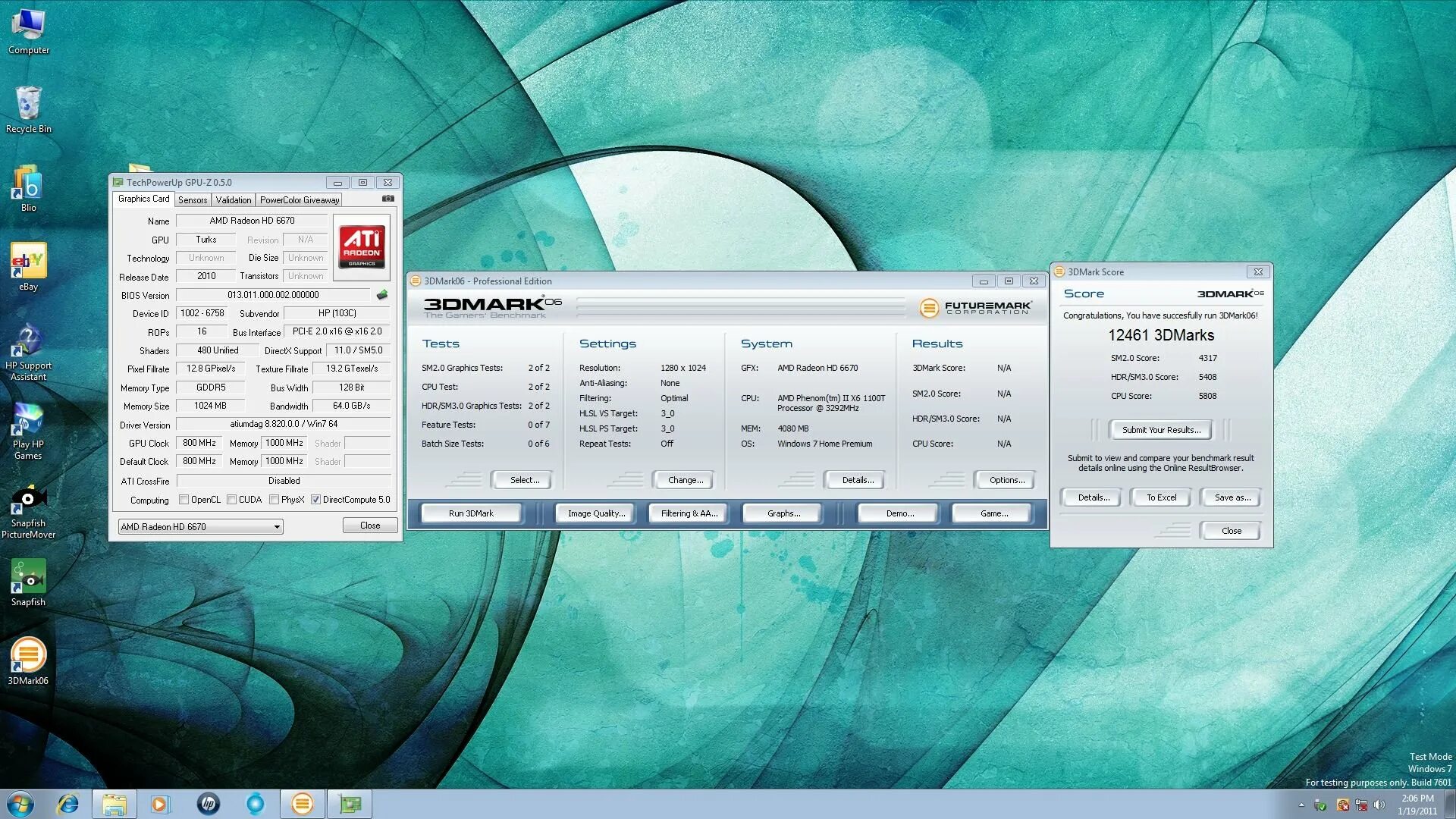The width and height of the screenshot is (1456, 819).
Task: Open the Sensors tab in GPU-Z
Action: pos(193,200)
